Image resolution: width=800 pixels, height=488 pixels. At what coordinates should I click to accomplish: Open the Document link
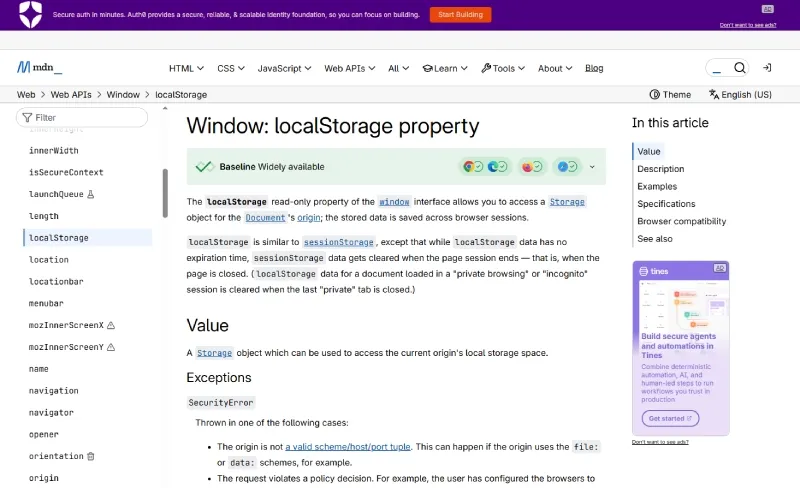pyautogui.click(x=265, y=217)
